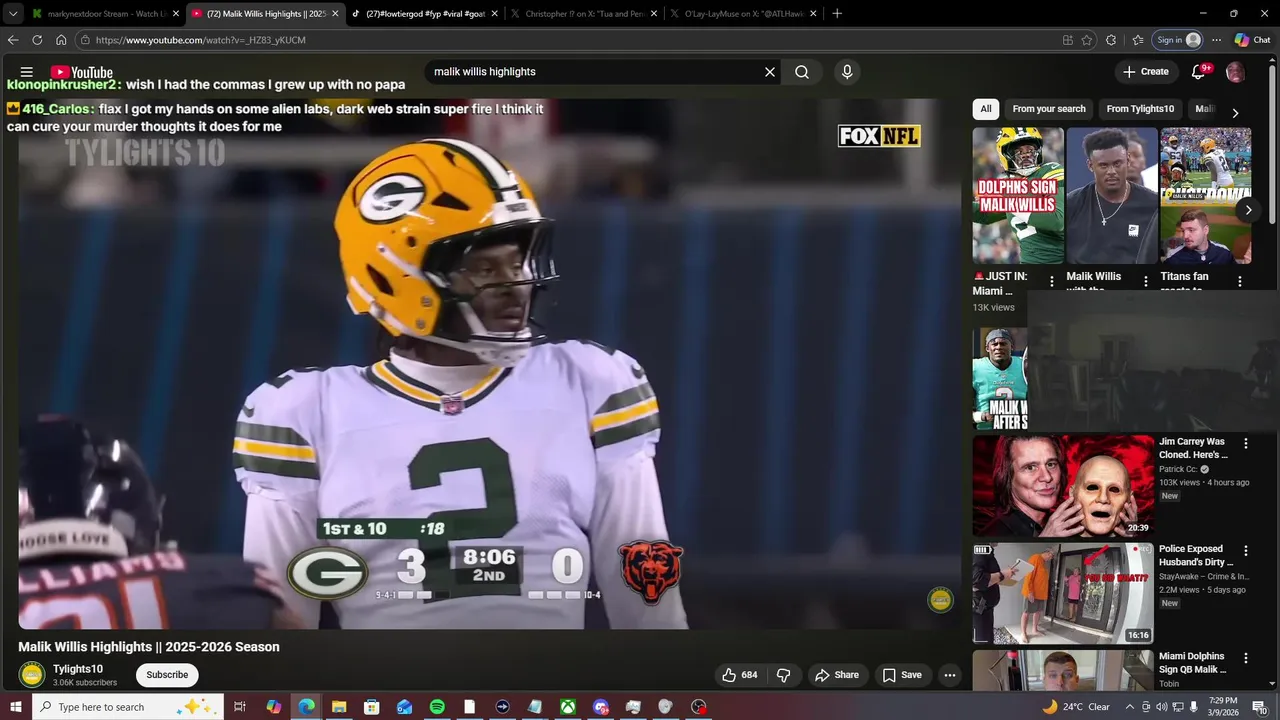This screenshot has width=1280, height=720.
Task: Go to YouTube home via logo
Action: click(82, 72)
